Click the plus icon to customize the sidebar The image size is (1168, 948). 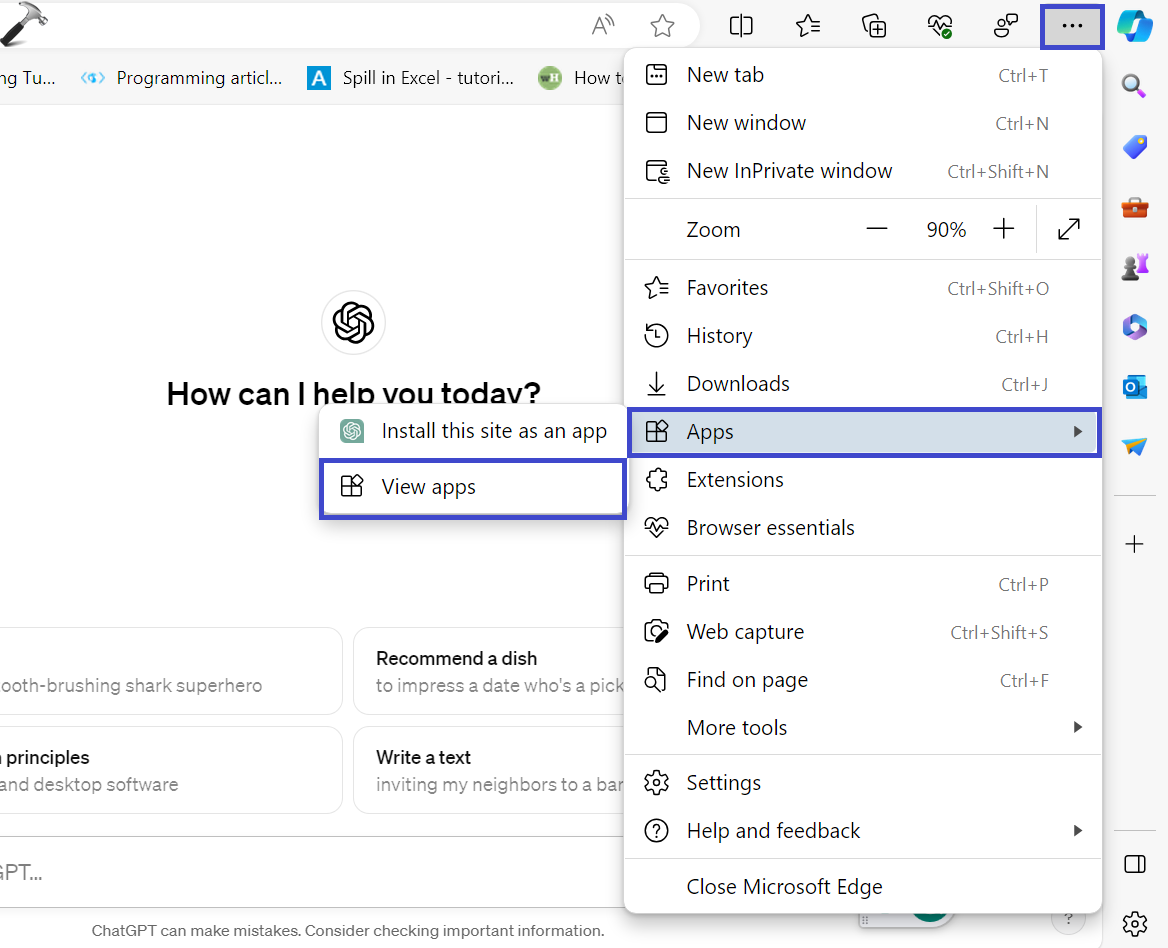pos(1134,544)
